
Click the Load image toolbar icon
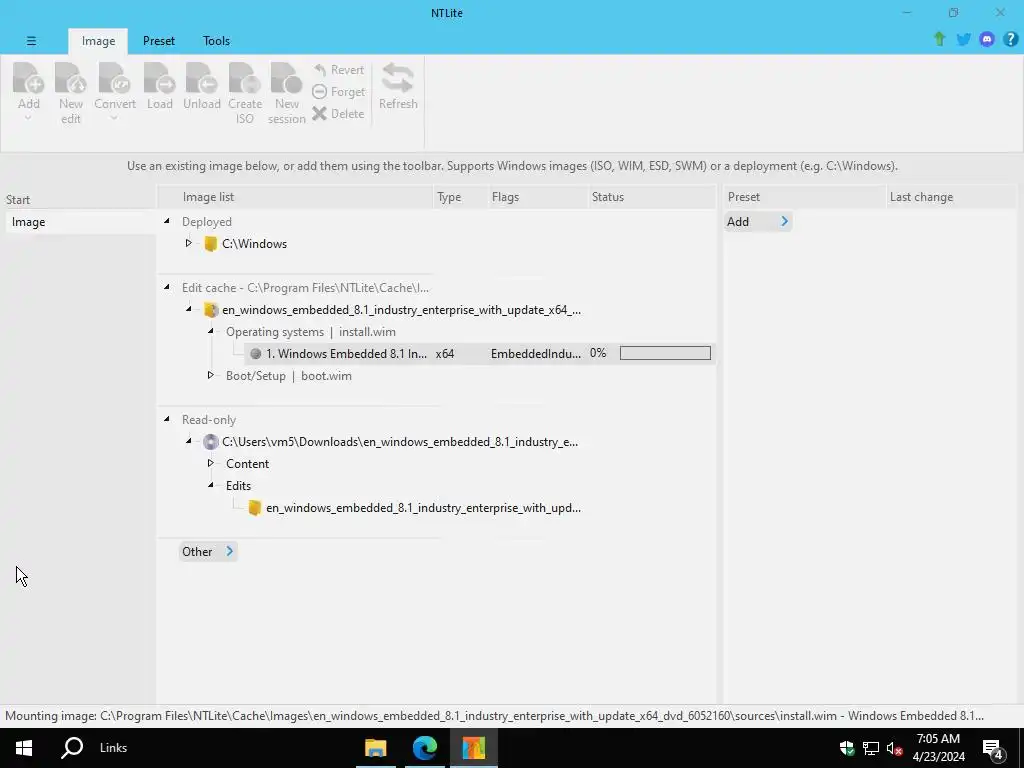coord(159,78)
